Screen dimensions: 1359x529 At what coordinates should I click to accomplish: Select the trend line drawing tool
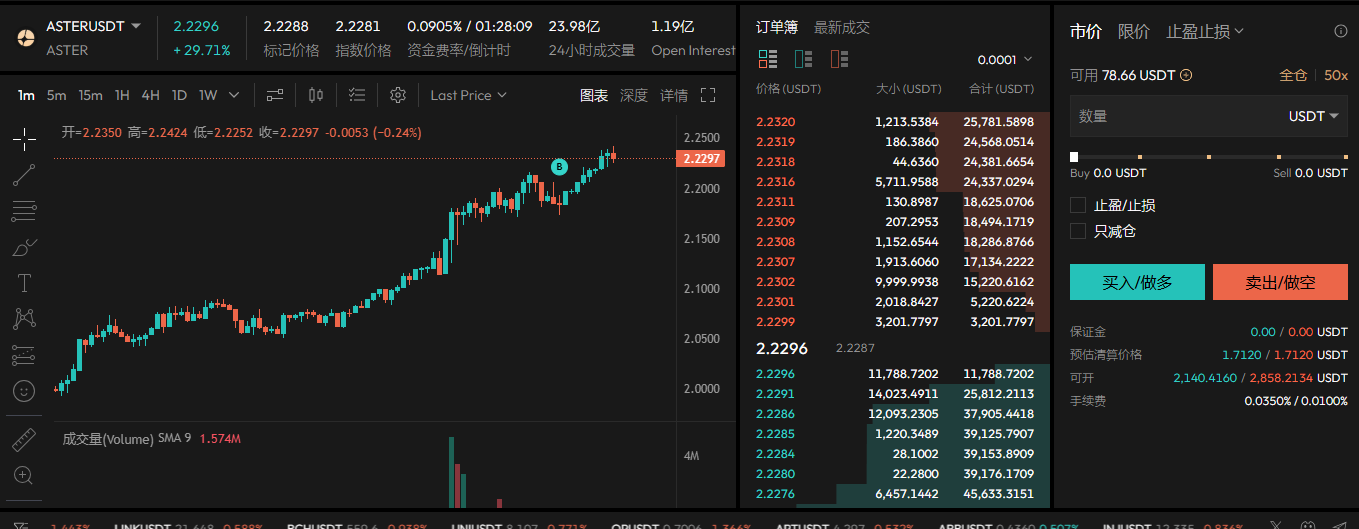coord(25,175)
